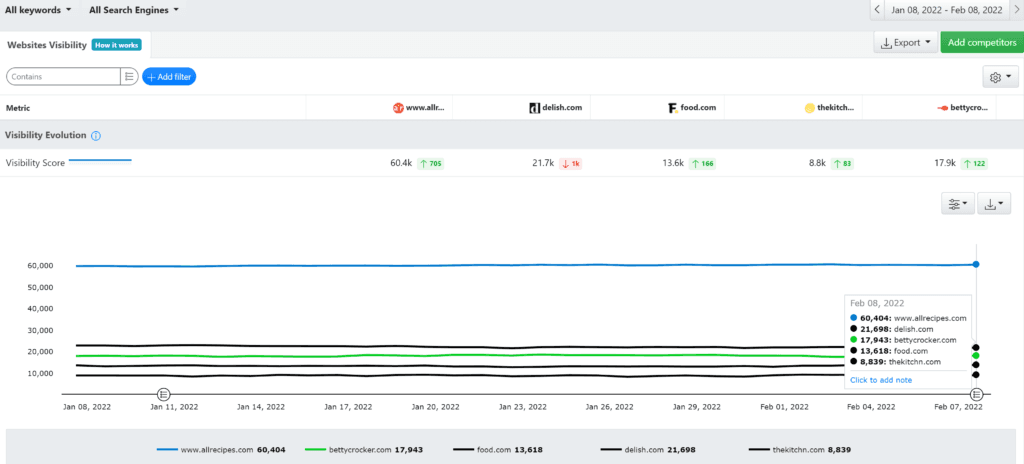The height and width of the screenshot is (464, 1024).
Task: Click the note marker near Jan 11, 2022
Action: click(164, 394)
